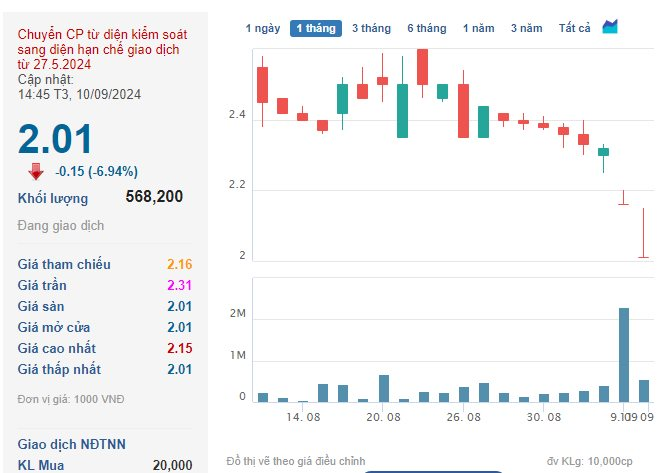
Task: Select Tất cả full history range
Action: tap(574, 28)
